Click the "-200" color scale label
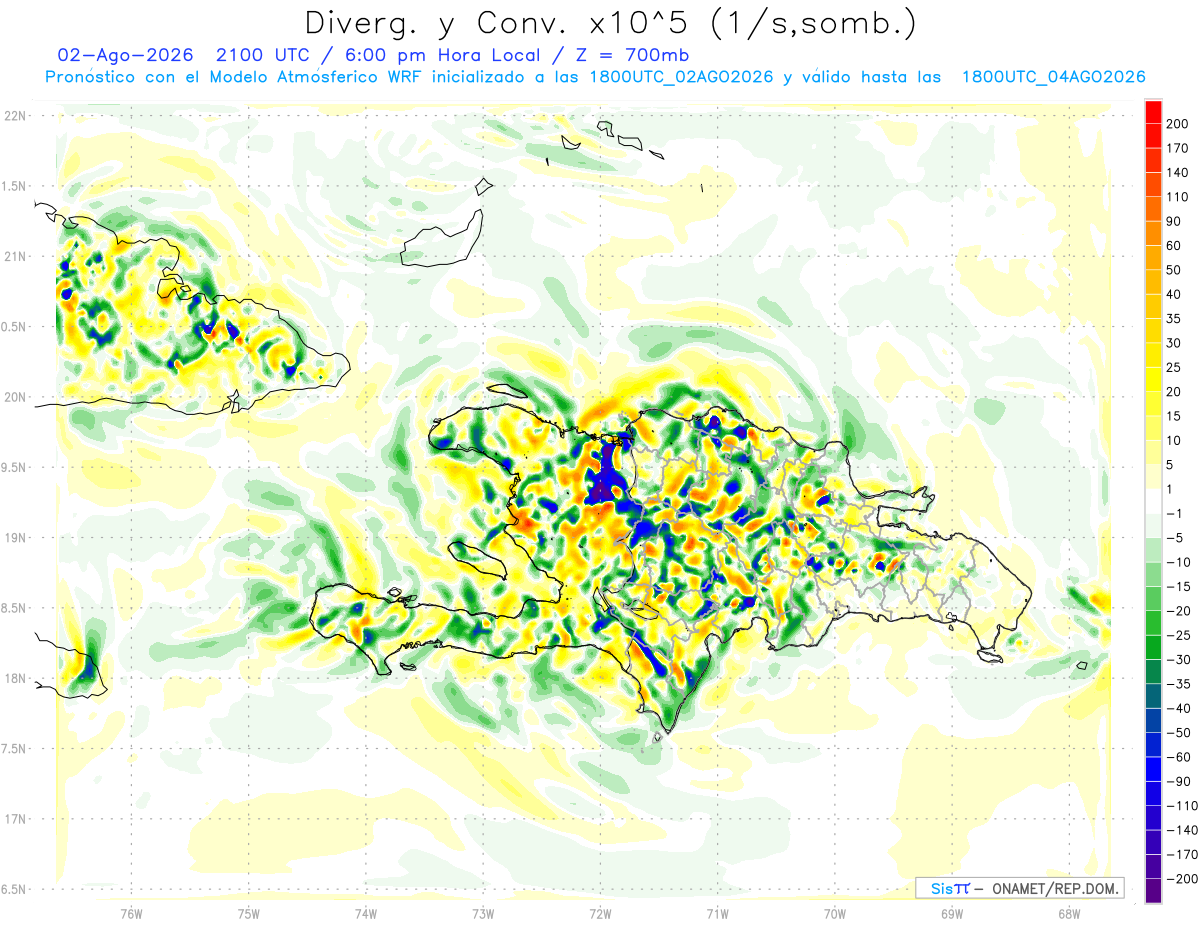1200x927 pixels. click(1183, 879)
